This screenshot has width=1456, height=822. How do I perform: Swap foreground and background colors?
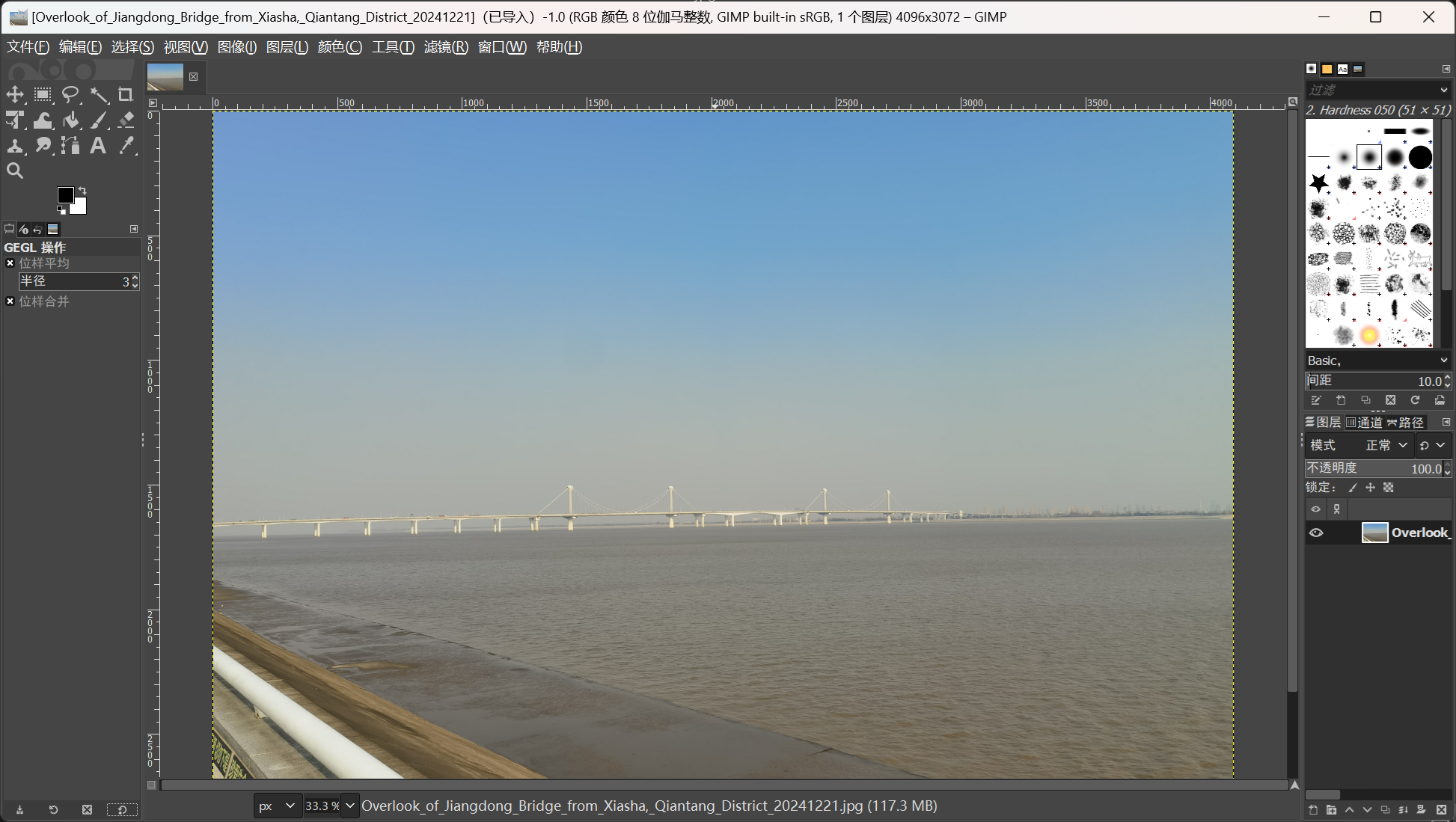[82, 191]
